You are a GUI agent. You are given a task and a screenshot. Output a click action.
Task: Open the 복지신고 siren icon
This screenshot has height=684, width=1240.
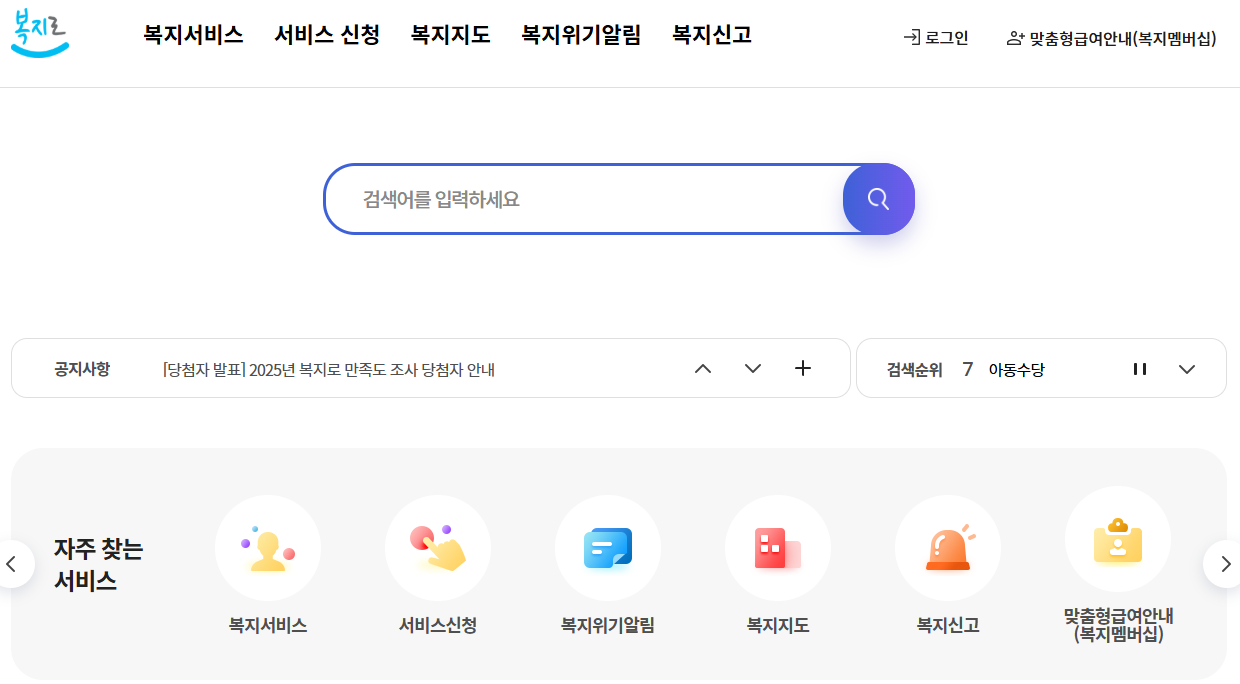coord(948,548)
